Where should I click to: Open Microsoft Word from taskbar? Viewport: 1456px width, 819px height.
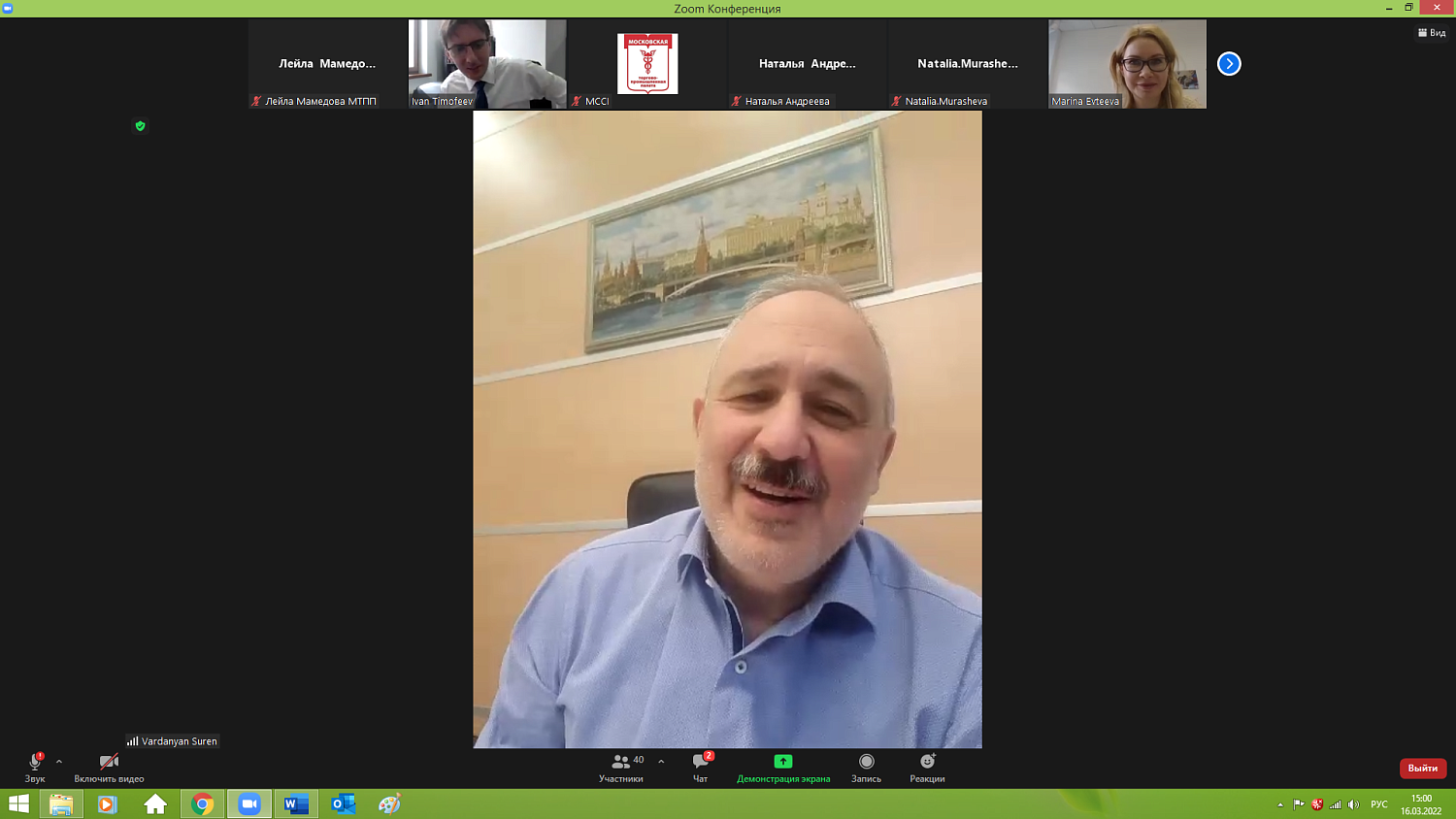tap(296, 803)
